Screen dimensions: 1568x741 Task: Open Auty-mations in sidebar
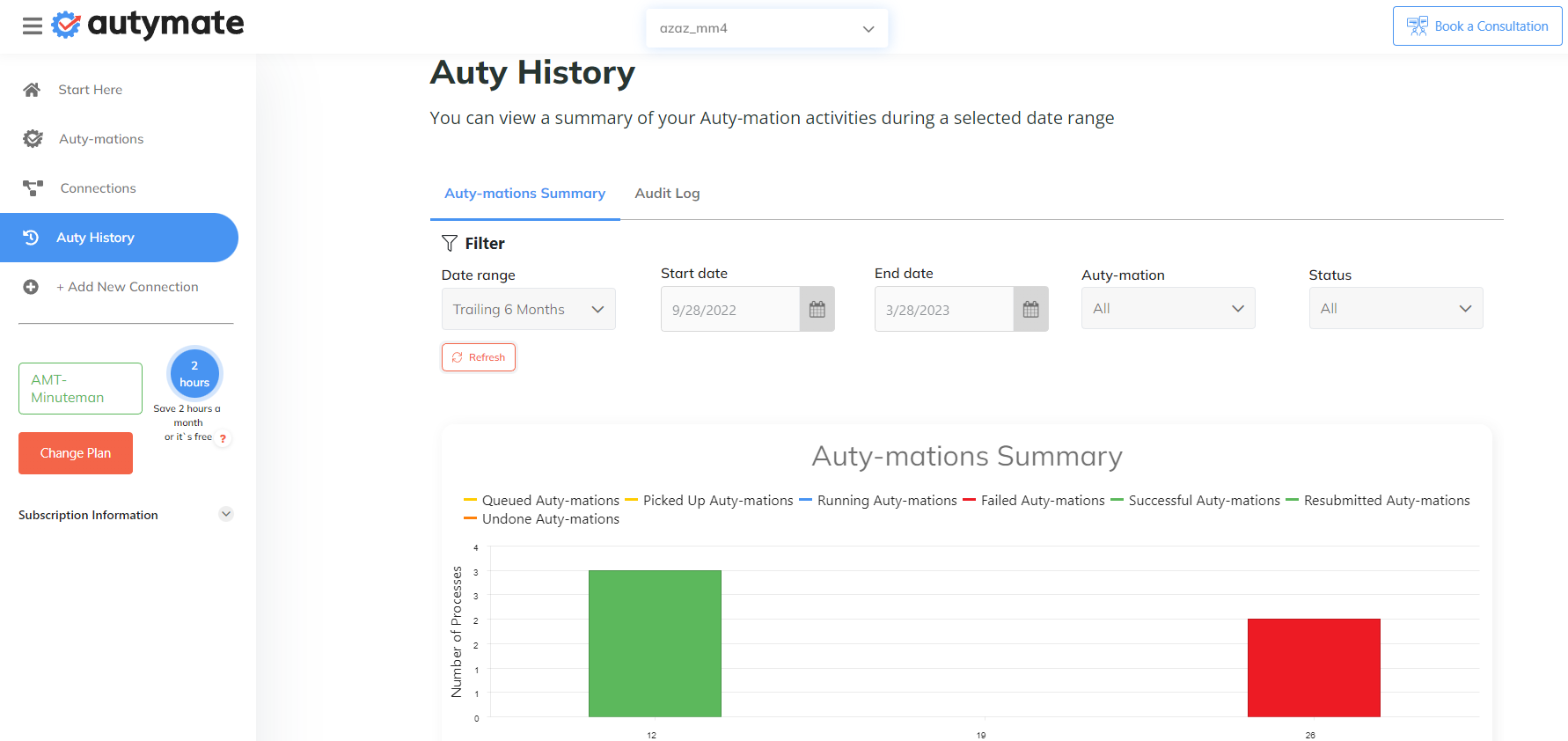coord(101,139)
